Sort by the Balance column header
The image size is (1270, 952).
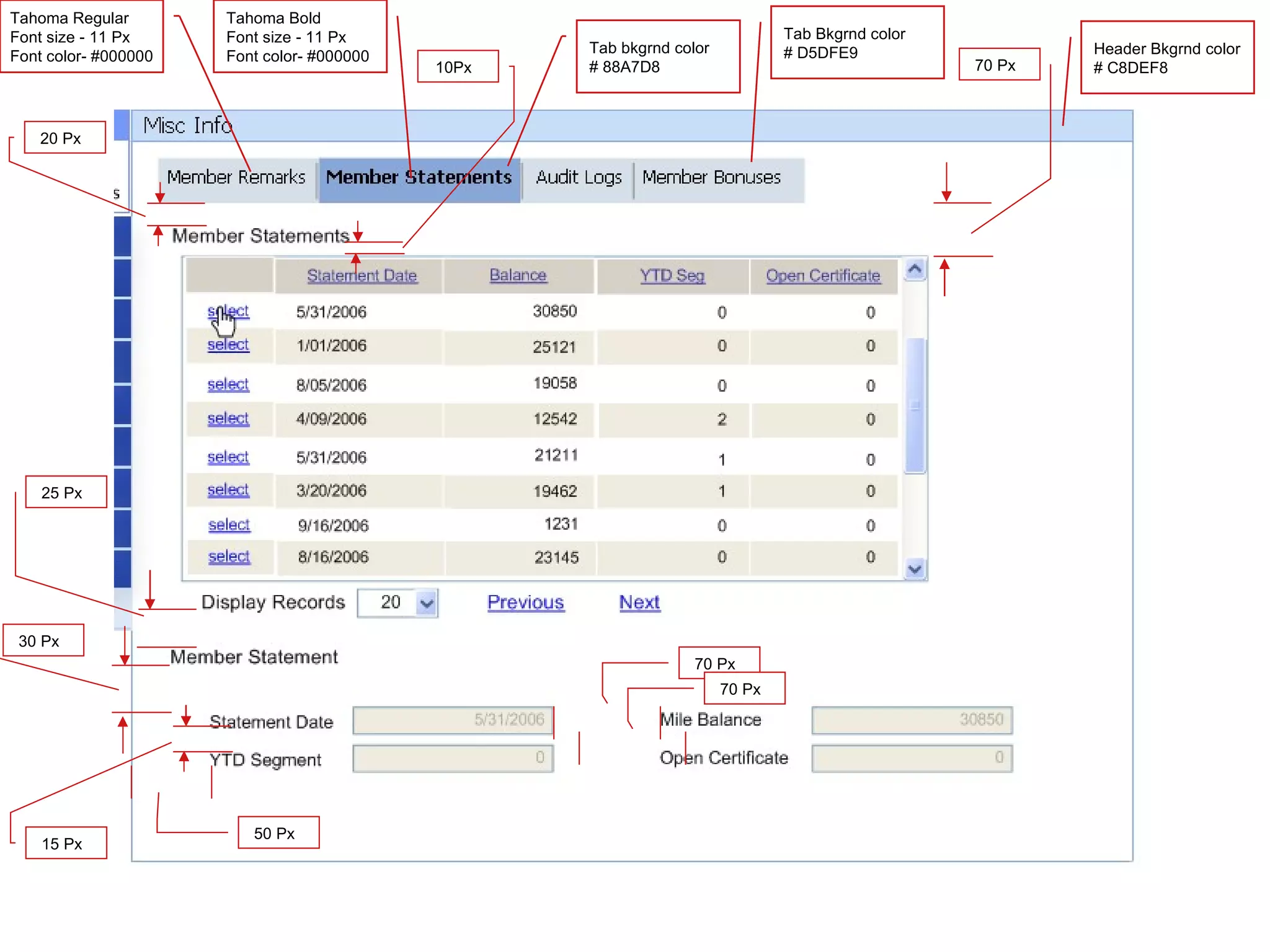pyautogui.click(x=518, y=275)
